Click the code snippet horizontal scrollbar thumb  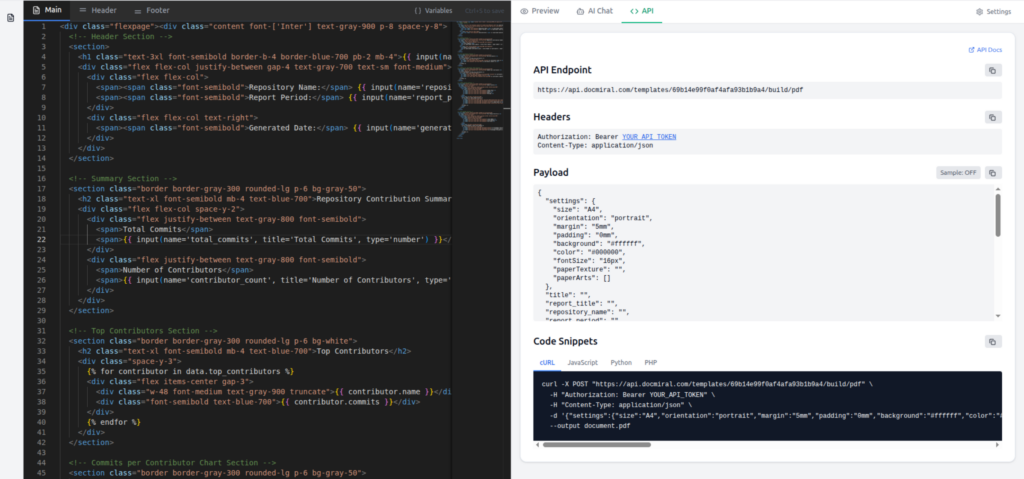[x=596, y=444]
